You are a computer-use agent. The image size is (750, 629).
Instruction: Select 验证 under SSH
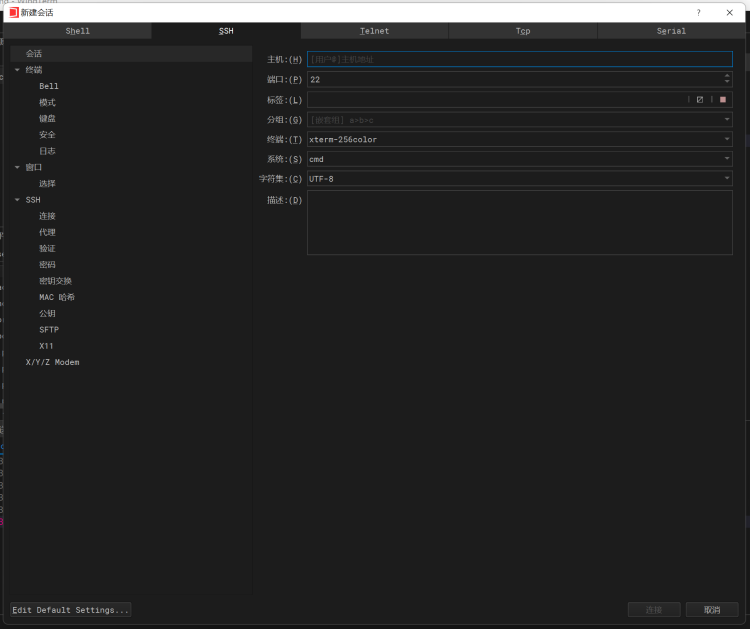[47, 249]
